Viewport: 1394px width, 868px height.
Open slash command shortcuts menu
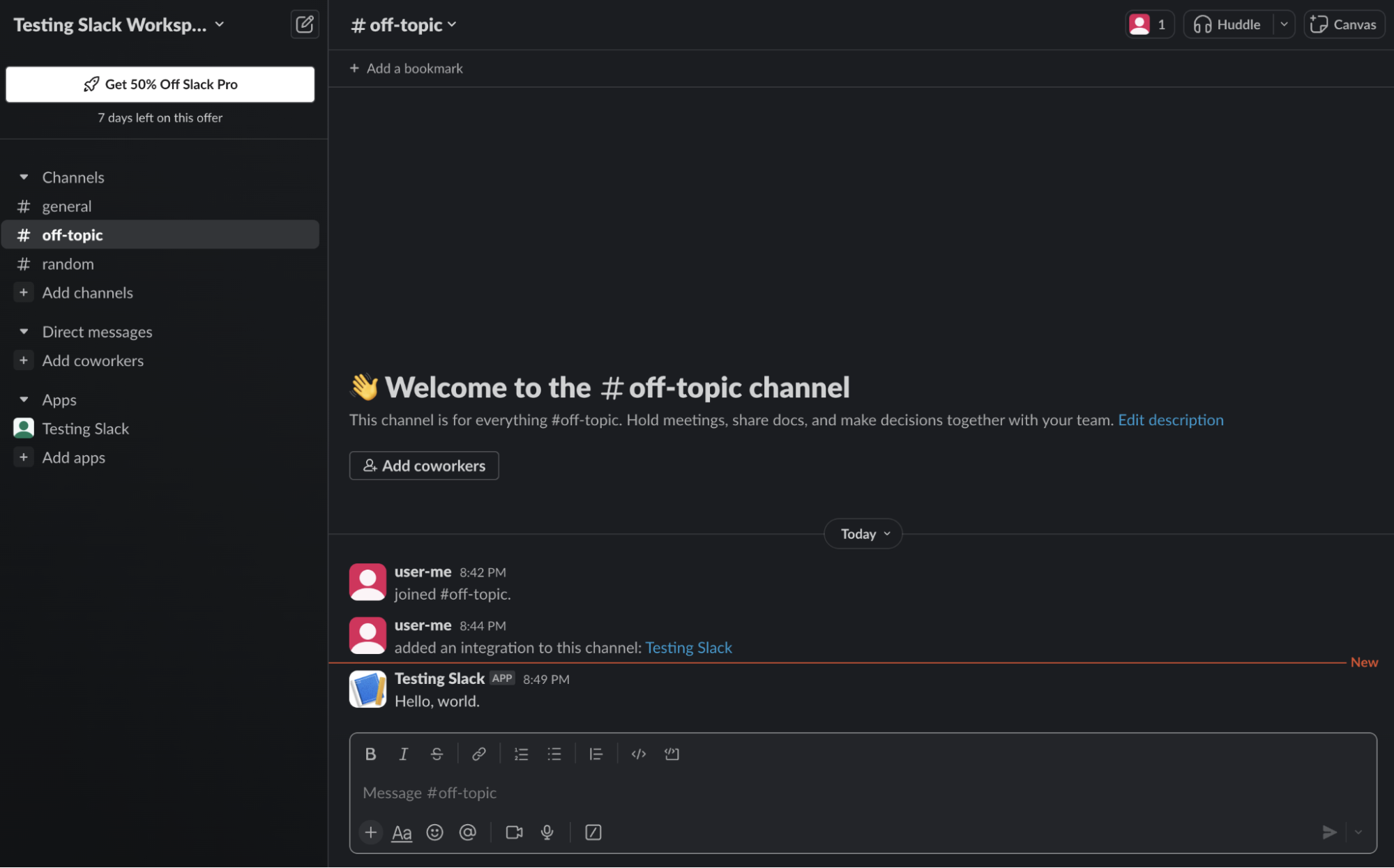[x=593, y=832]
